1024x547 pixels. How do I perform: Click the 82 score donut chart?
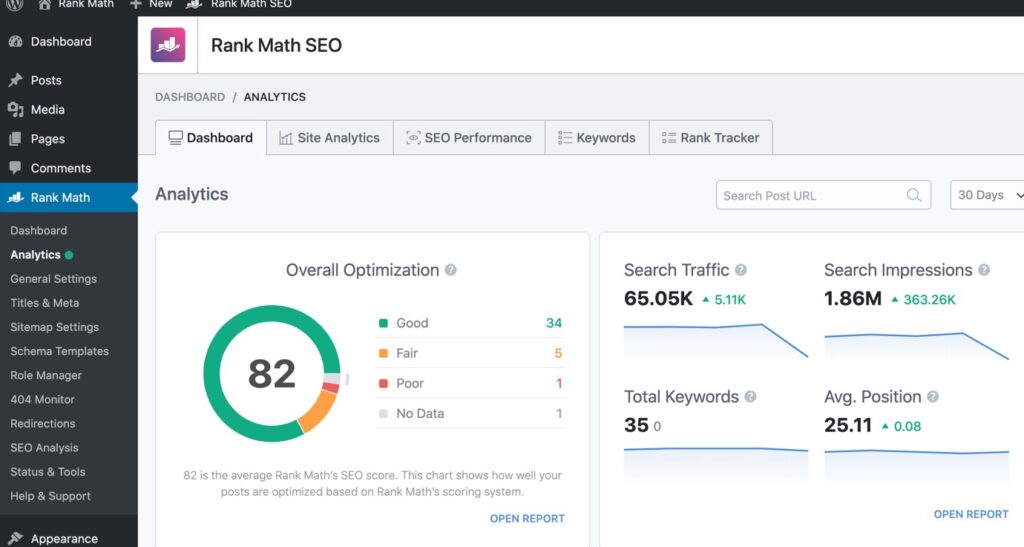coord(272,373)
